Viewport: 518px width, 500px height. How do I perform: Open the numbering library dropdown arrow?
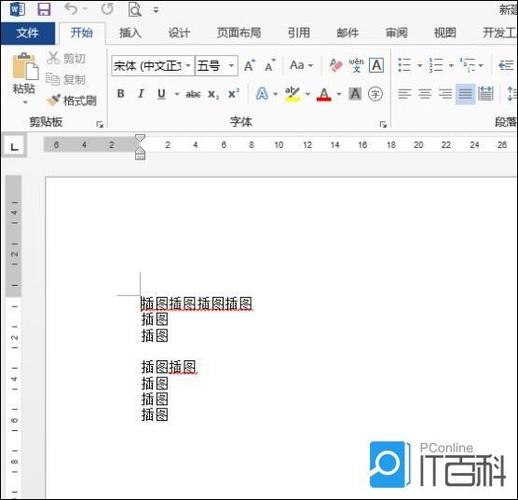point(451,65)
